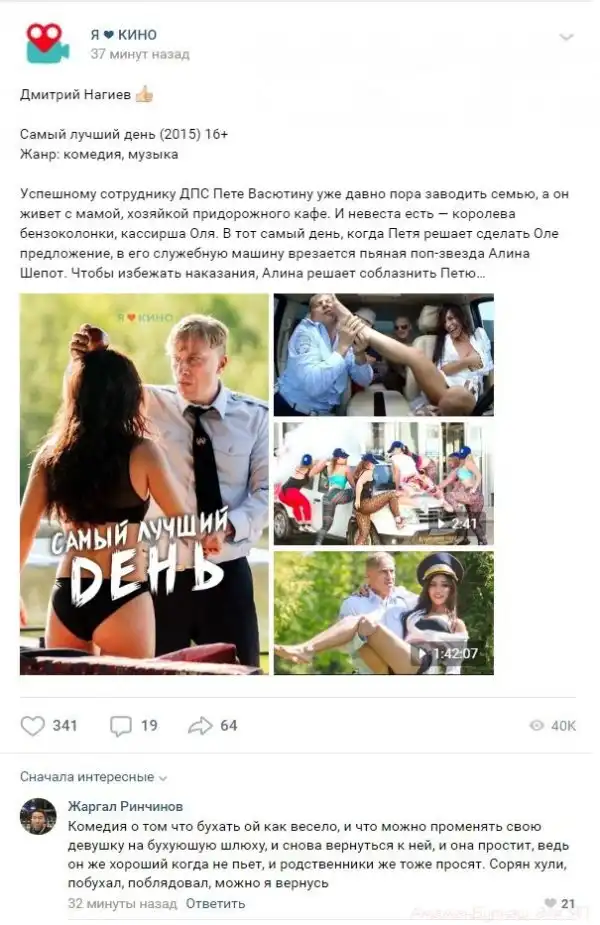
Task: Share the post with the arrow icon
Action: [200, 726]
